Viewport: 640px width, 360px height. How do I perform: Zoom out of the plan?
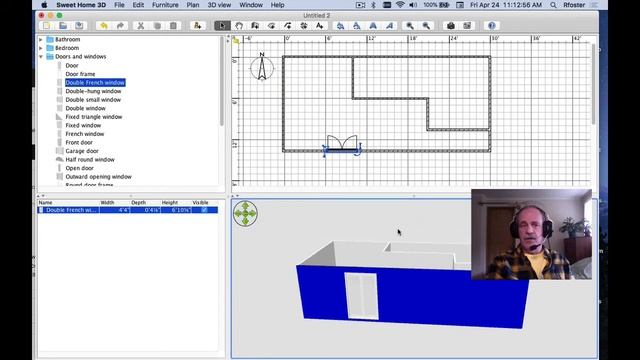(426, 26)
